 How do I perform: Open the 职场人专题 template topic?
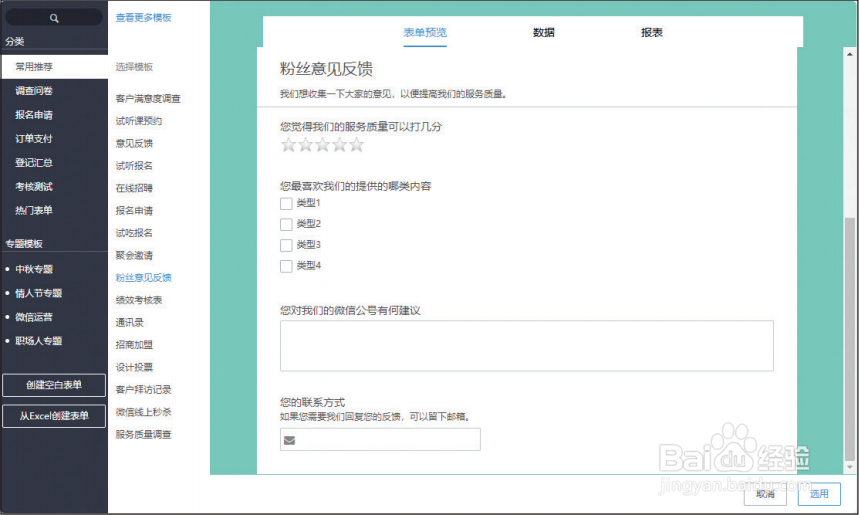pyautogui.click(x=38, y=341)
